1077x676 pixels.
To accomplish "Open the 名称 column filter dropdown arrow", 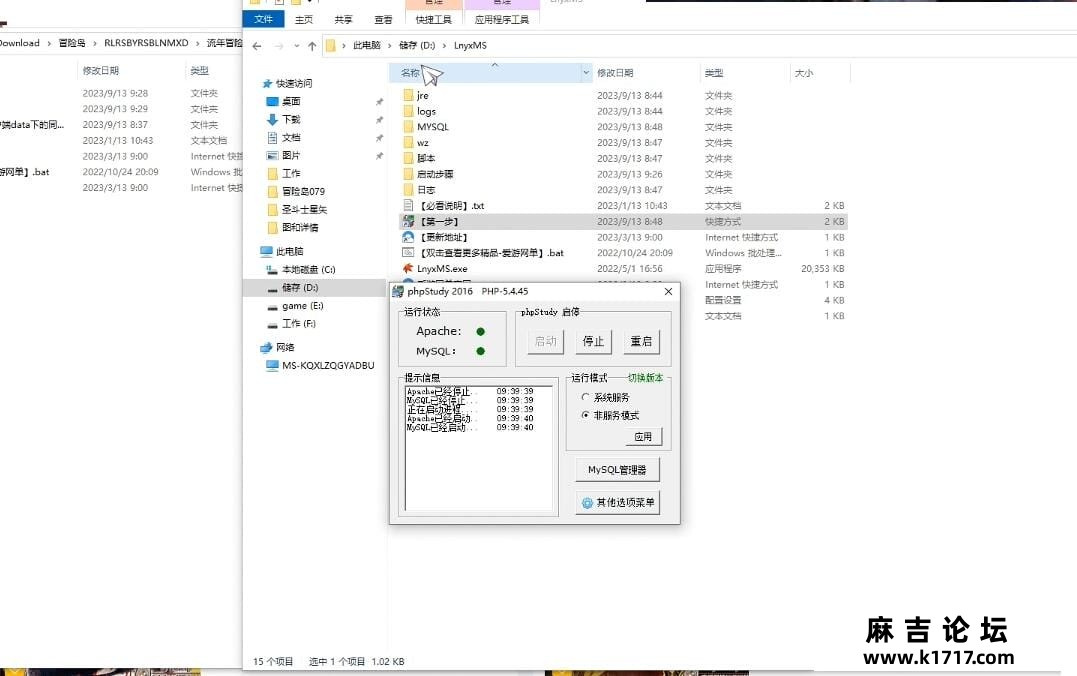I will [586, 72].
